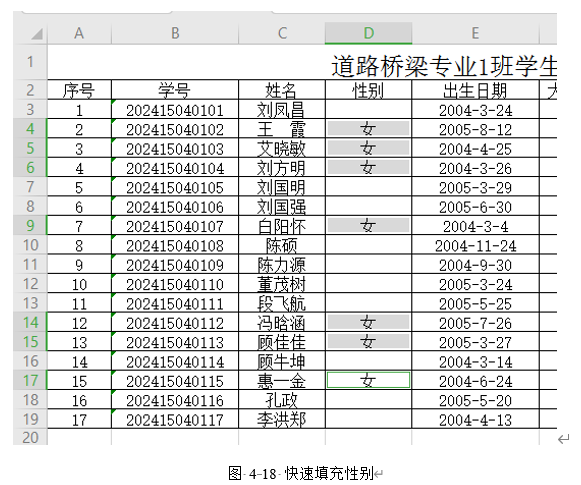
Task: Select column E header
Action: [x=475, y=33]
